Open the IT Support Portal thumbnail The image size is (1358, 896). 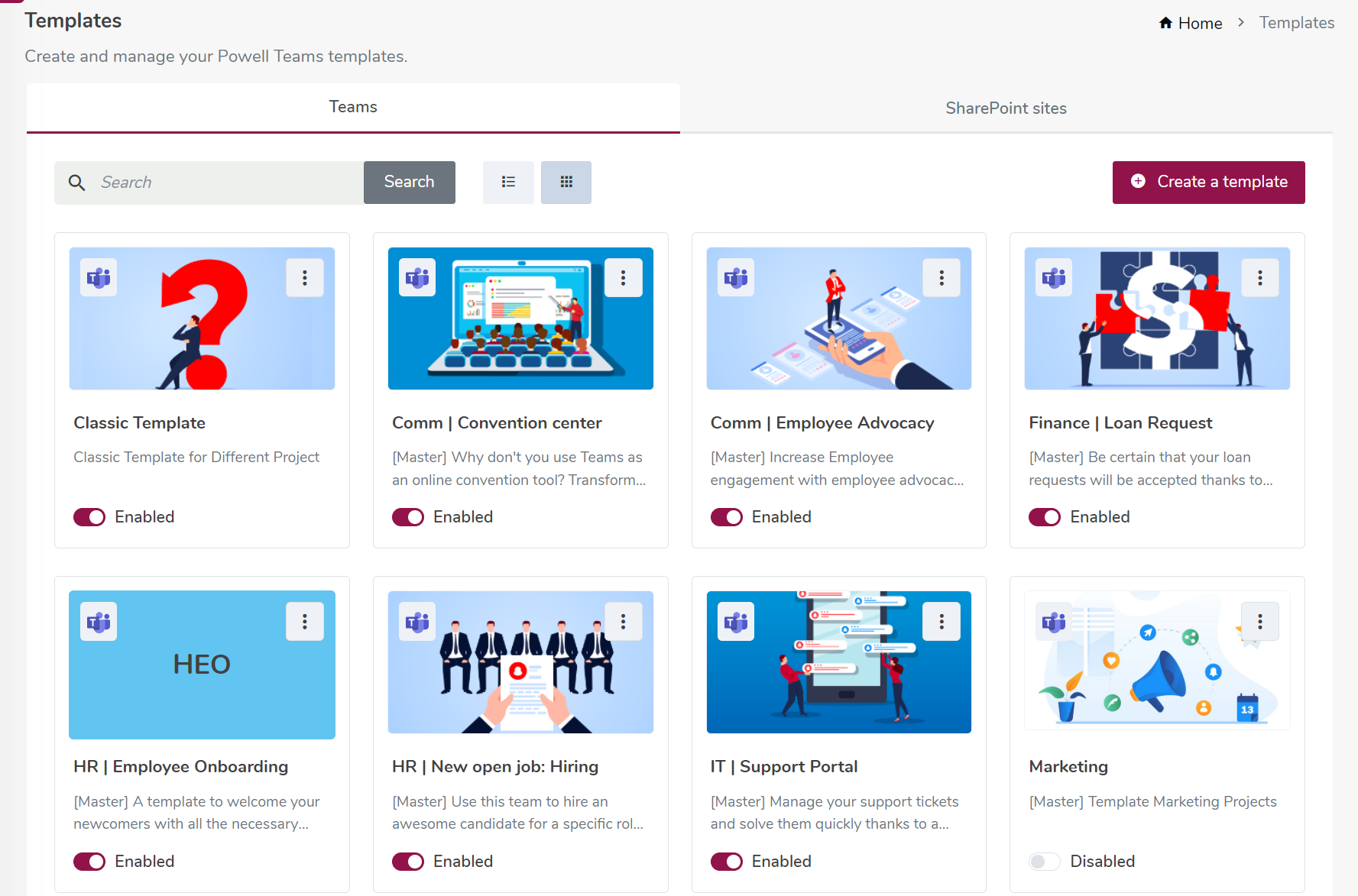839,662
